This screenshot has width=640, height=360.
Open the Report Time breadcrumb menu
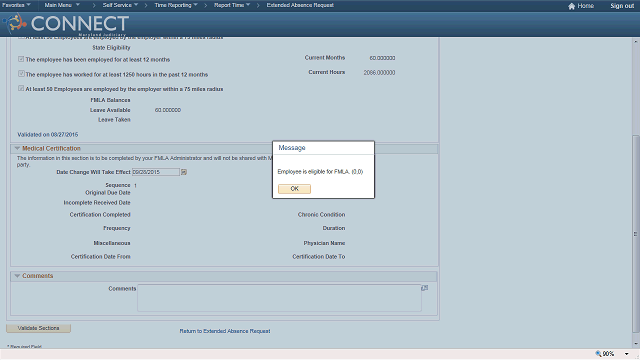232,5
